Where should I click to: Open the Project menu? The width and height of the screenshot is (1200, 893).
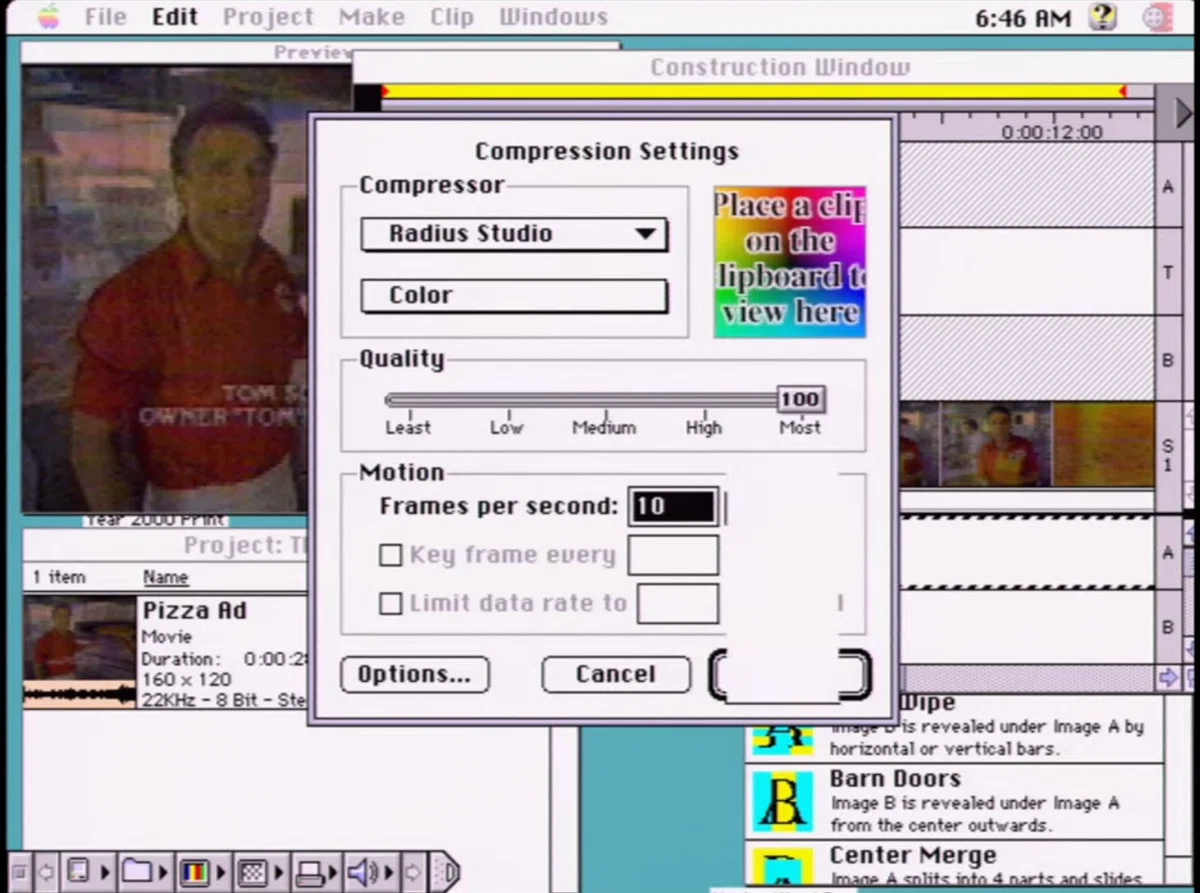(x=268, y=17)
